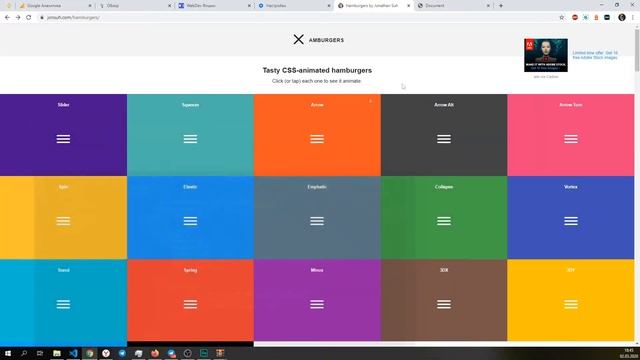Toggle the Vortex hamburger icon
Screen dimensions: 640x360
(x=571, y=221)
